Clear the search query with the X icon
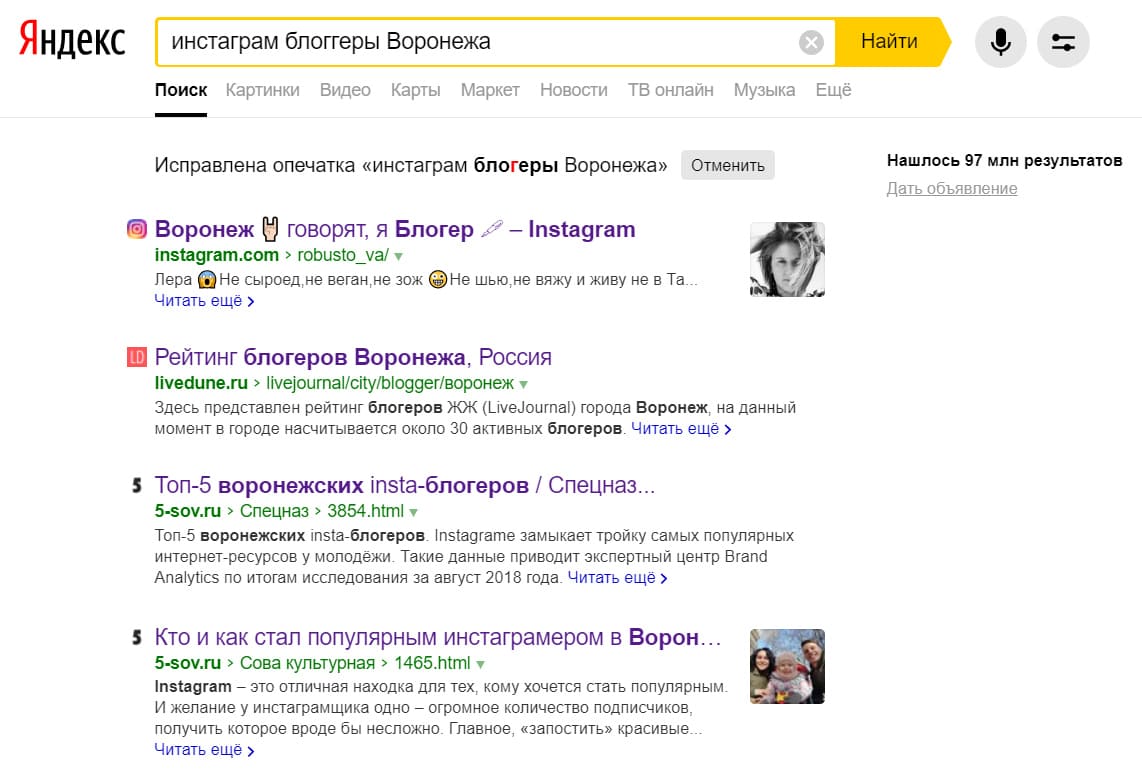The width and height of the screenshot is (1142, 778). pos(811,42)
